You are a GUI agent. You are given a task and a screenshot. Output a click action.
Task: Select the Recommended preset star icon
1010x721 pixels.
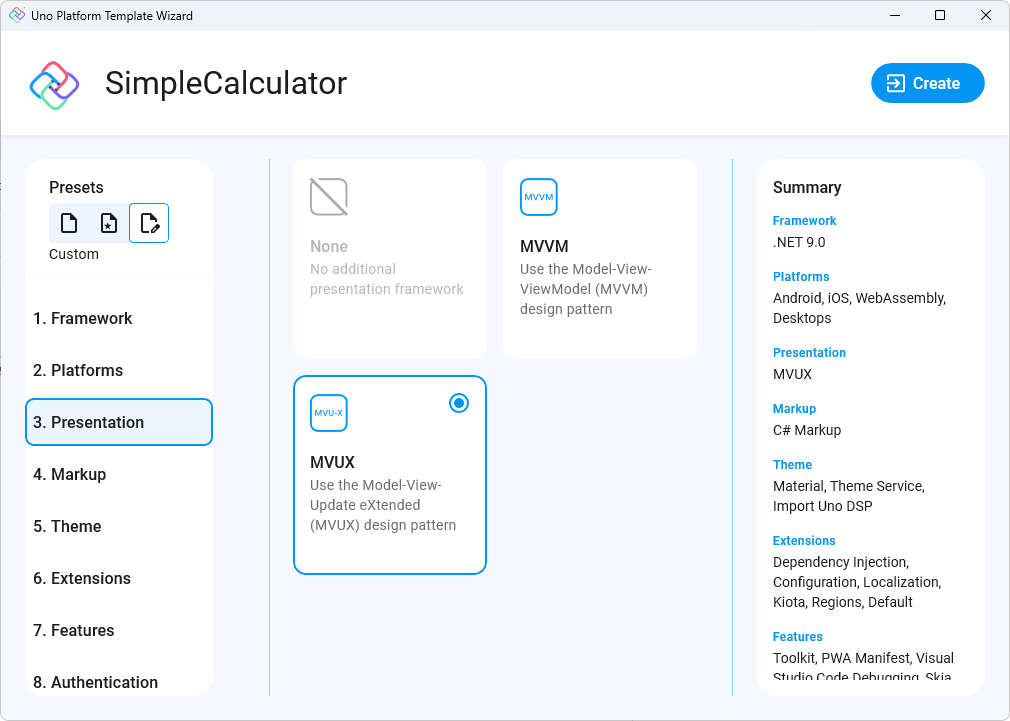pyautogui.click(x=109, y=223)
